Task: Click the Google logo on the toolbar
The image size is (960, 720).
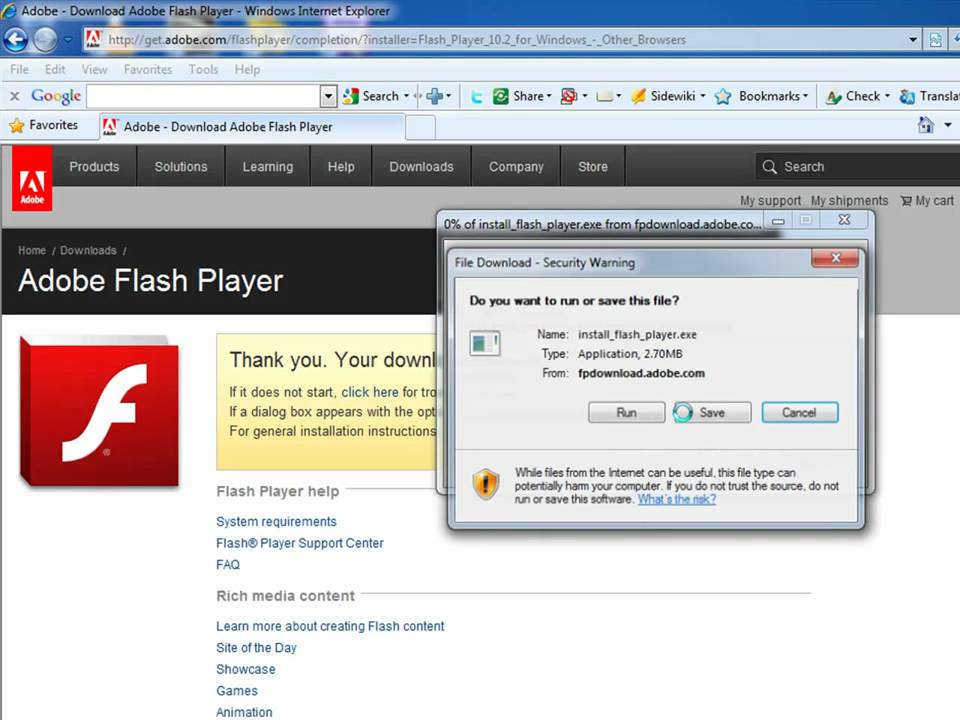Action: pyautogui.click(x=56, y=96)
